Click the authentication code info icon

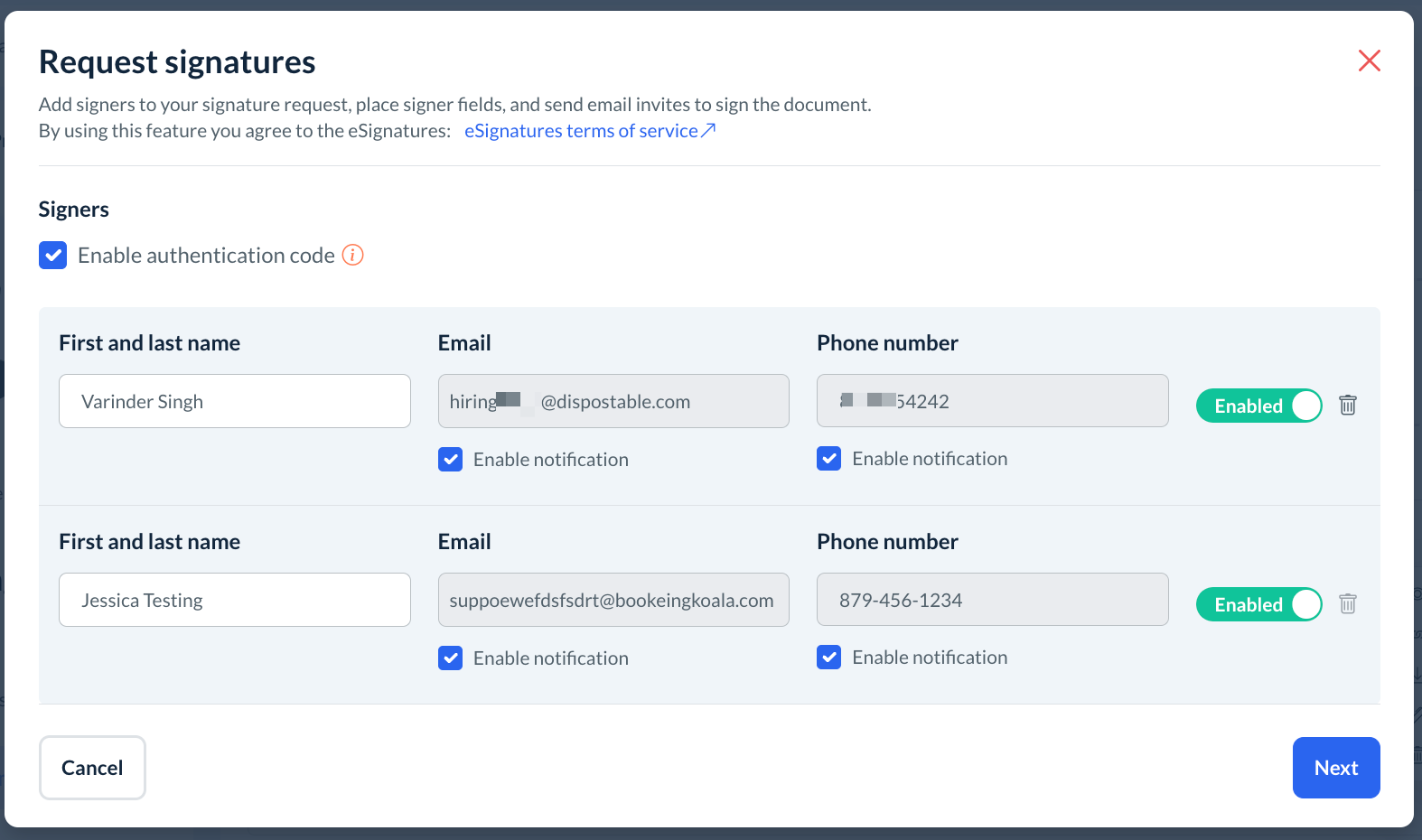pos(352,256)
